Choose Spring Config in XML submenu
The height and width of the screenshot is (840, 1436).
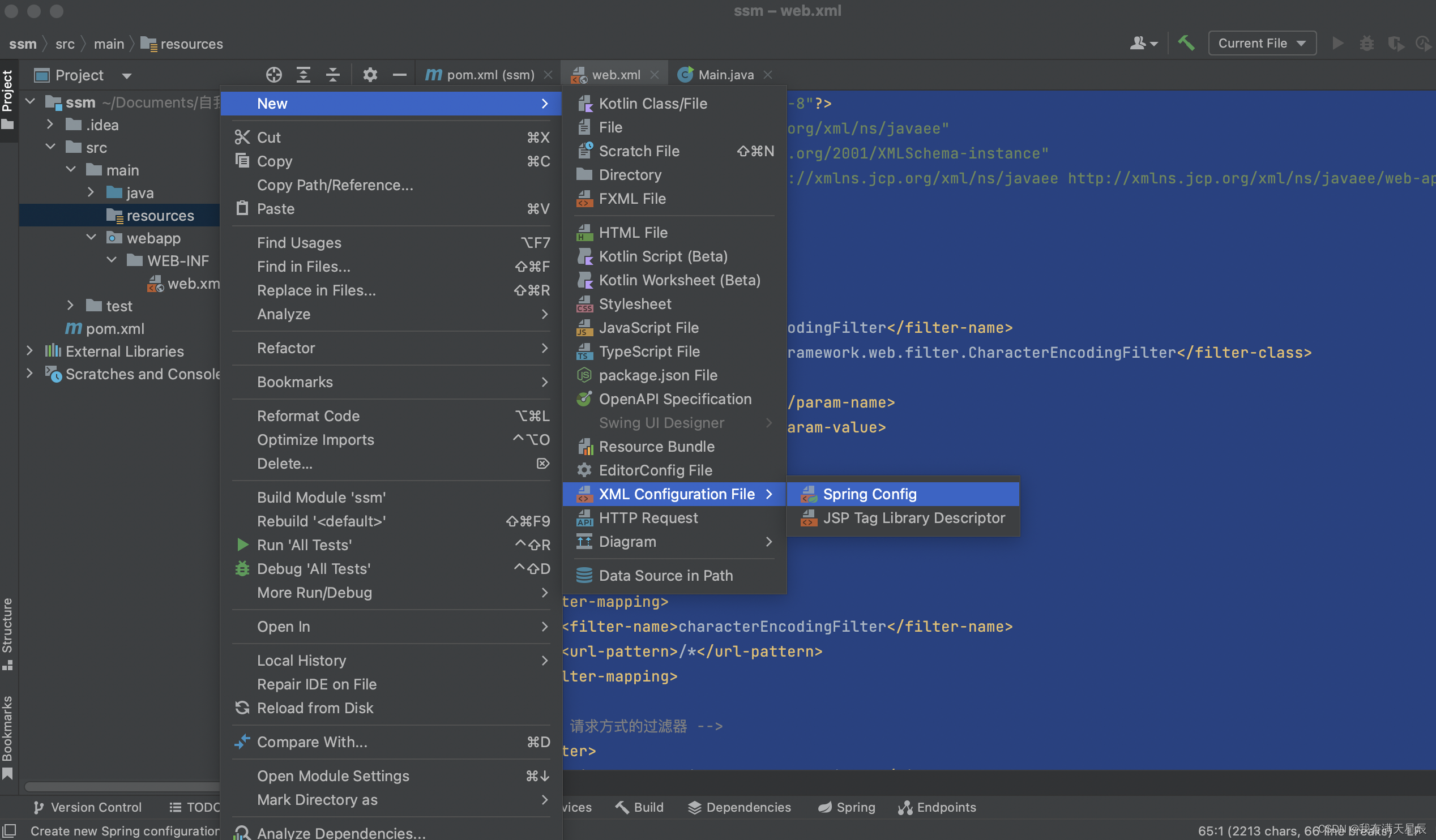(x=903, y=494)
